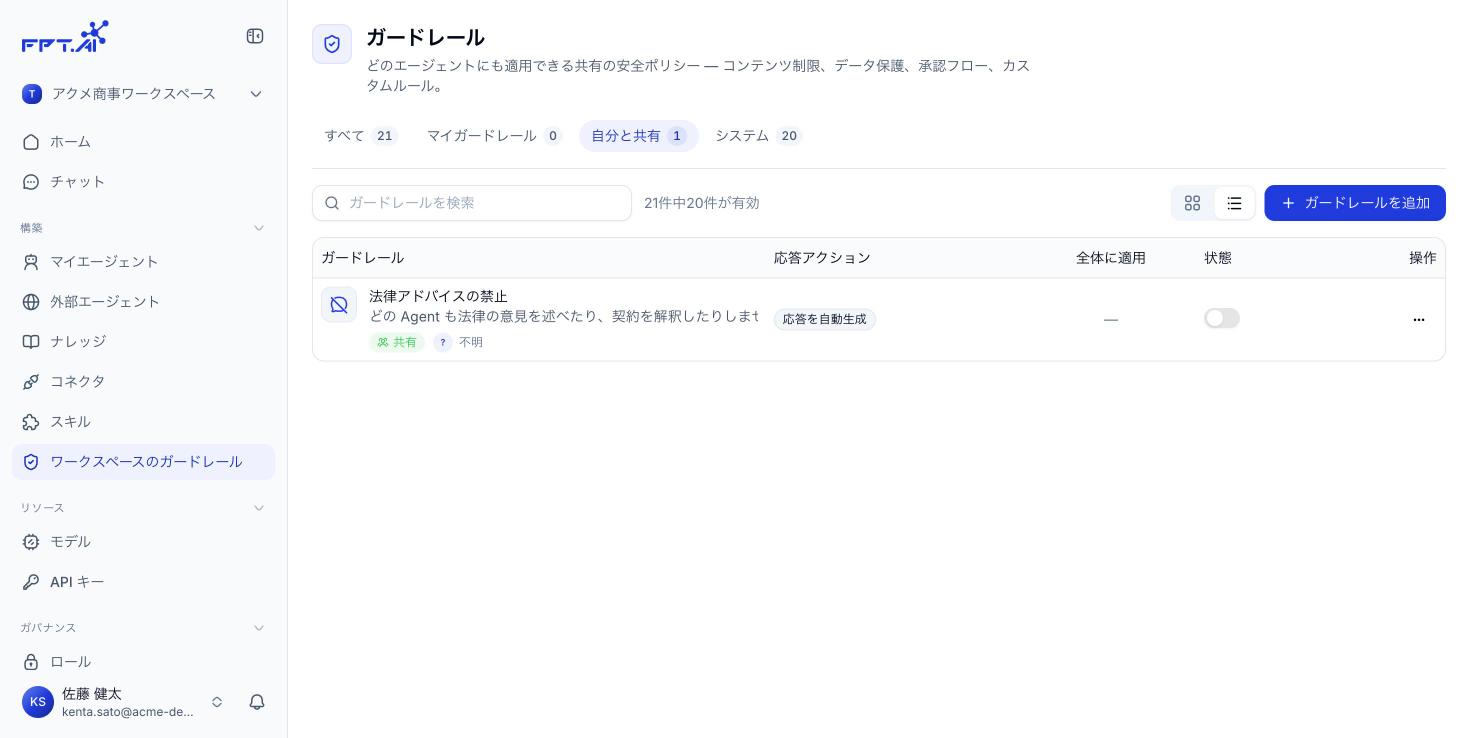Click the question-mark owner avatar
Image resolution: width=1470 pixels, height=738 pixels.
(x=443, y=342)
